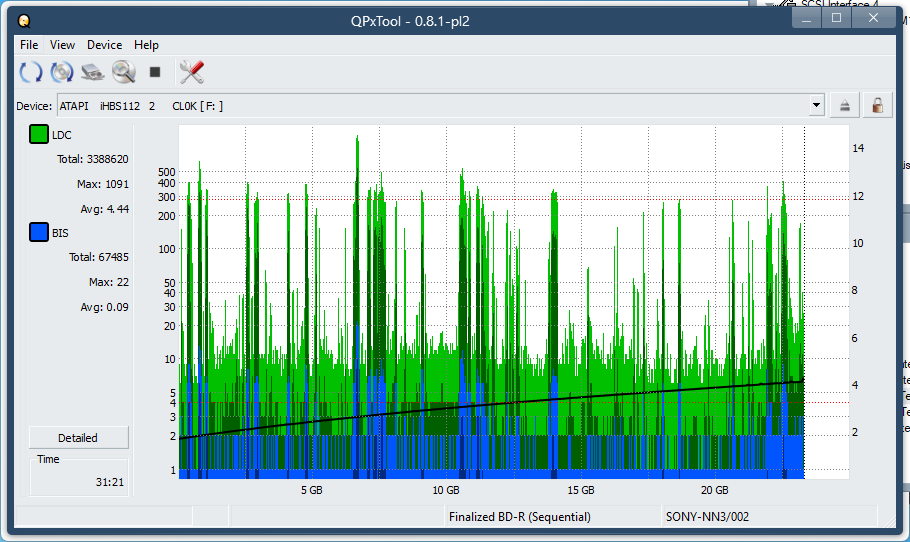Click the Device: label
The width and height of the screenshot is (910, 542).
(34, 106)
